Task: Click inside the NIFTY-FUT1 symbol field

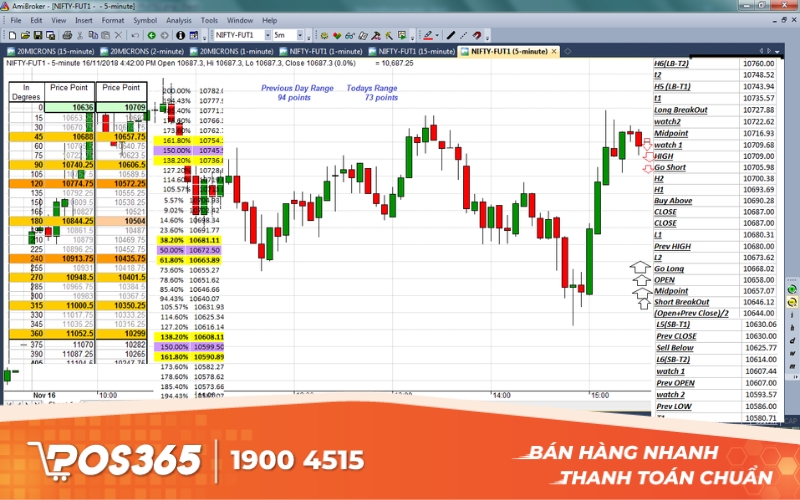Action: 239,35
